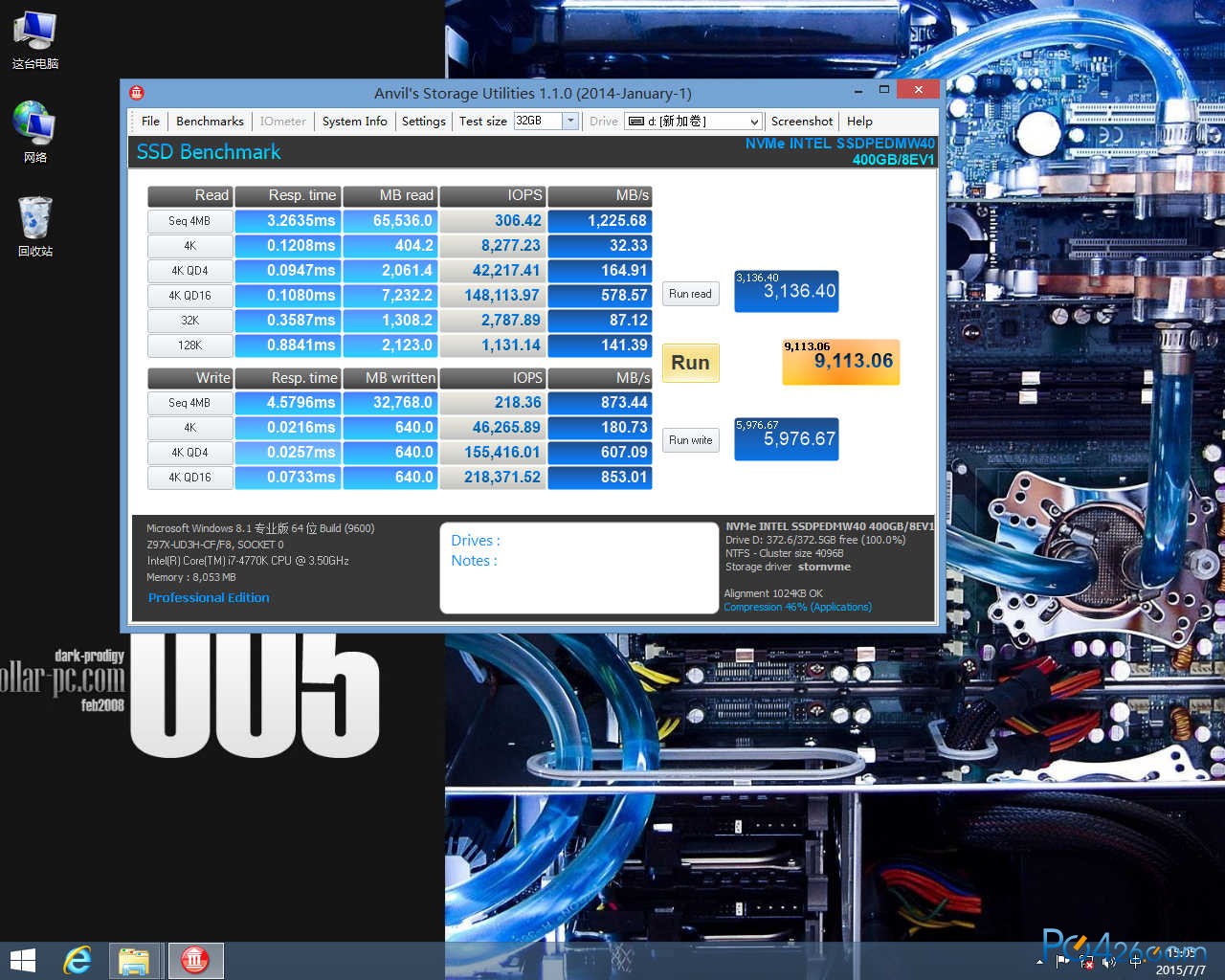This screenshot has width=1225, height=980.
Task: Click the volume speaker tray icon
Action: 1109,961
